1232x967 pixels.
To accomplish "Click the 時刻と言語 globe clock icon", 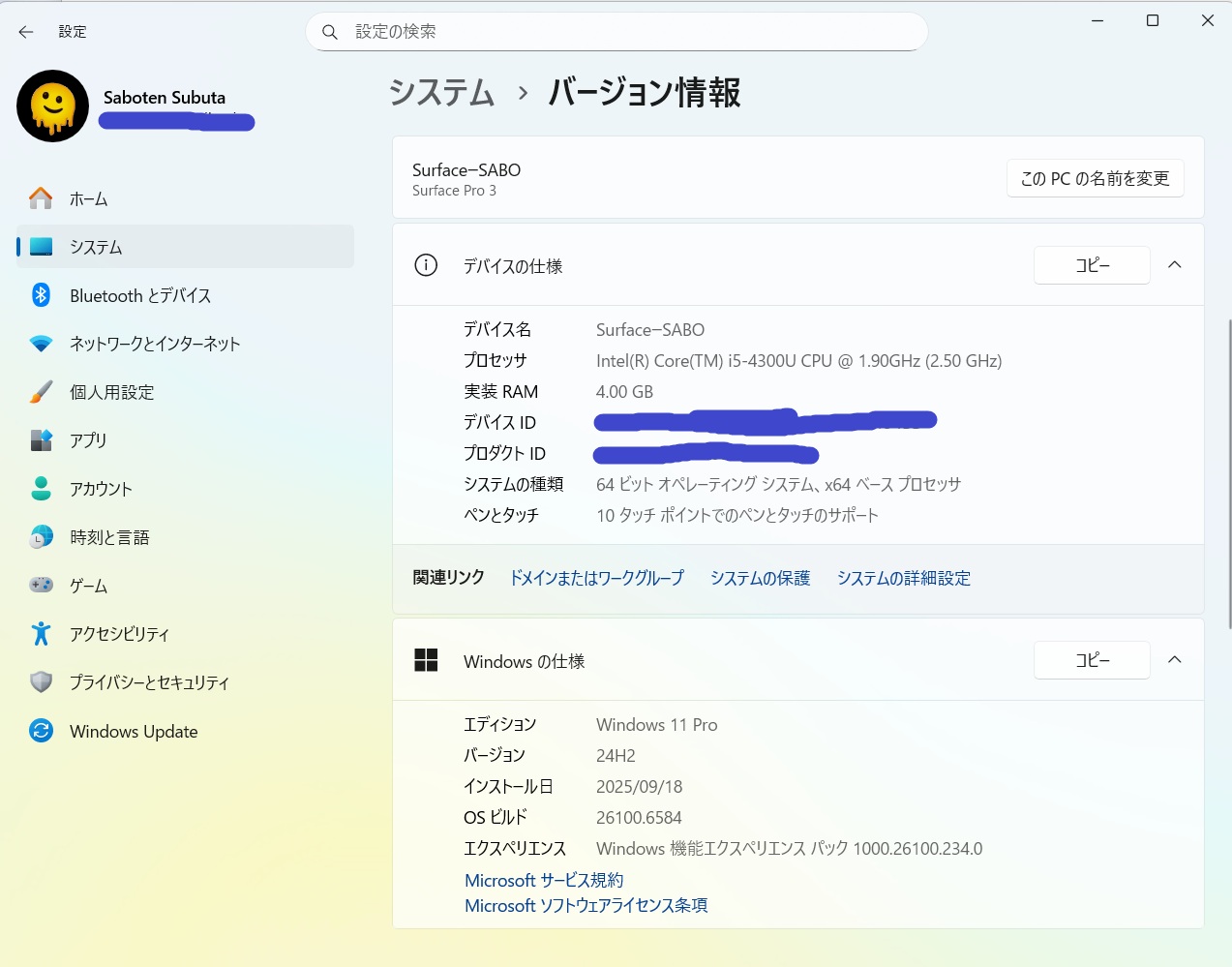I will tap(41, 537).
